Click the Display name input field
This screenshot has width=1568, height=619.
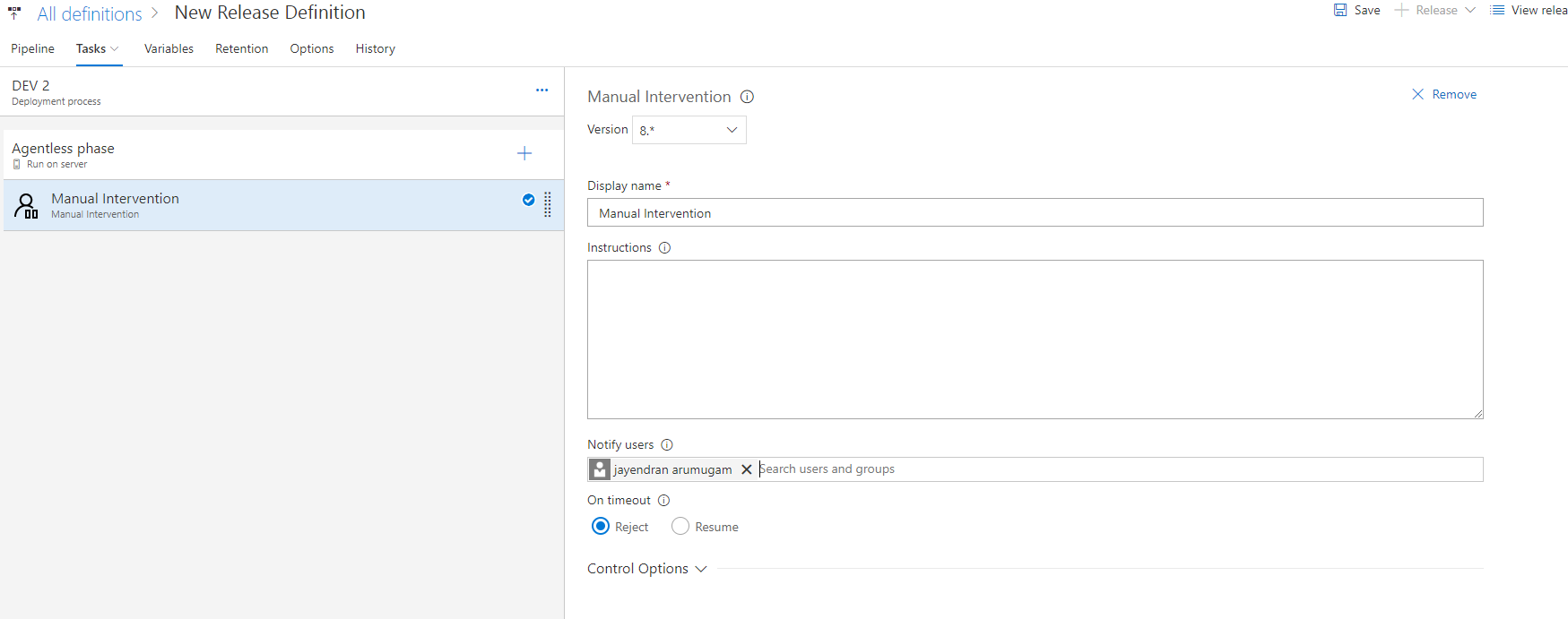coord(1035,213)
